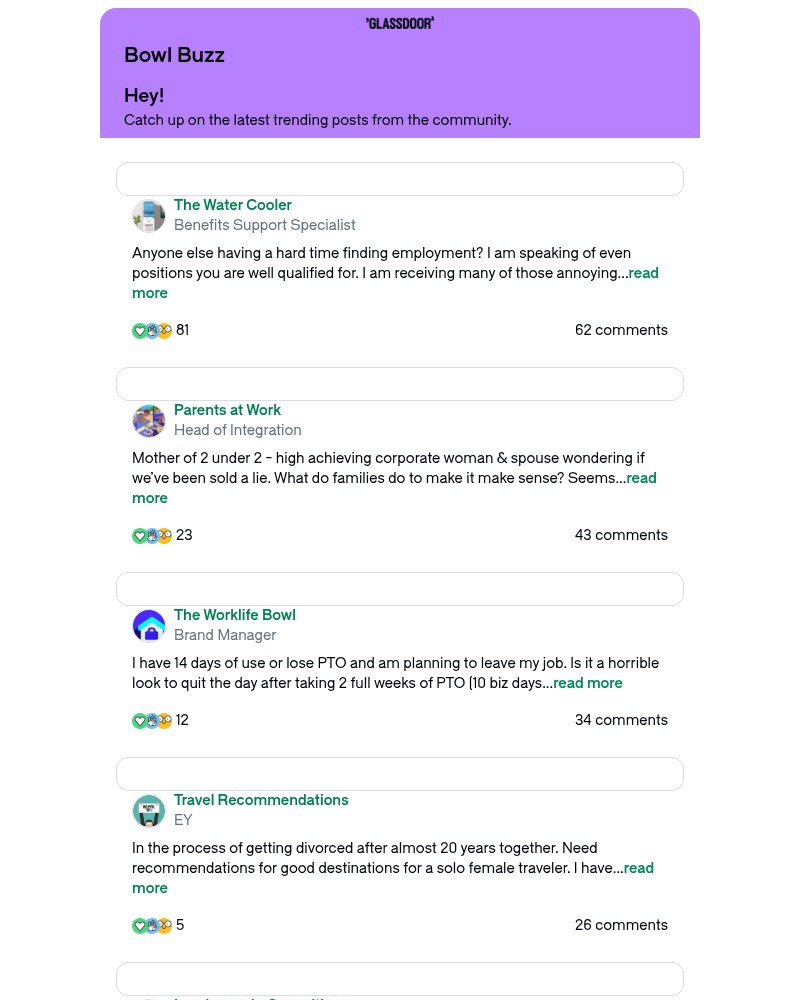800x1000 pixels.
Task: View the 43 comments
Action: [621, 535]
